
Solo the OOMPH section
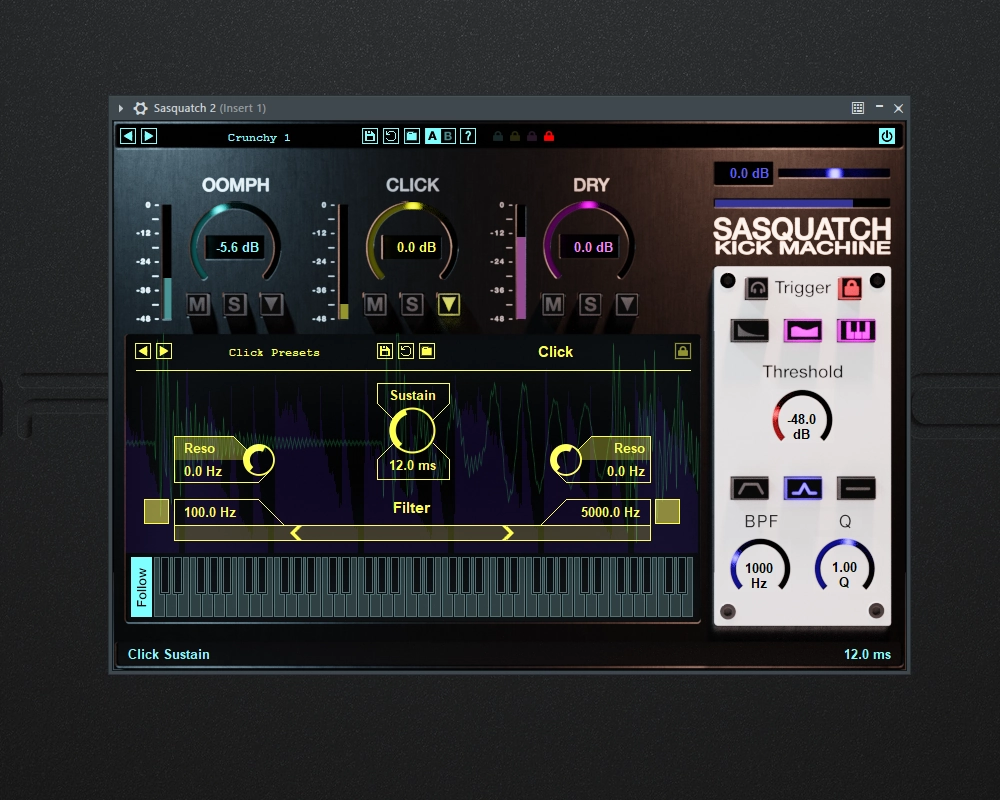[x=235, y=304]
